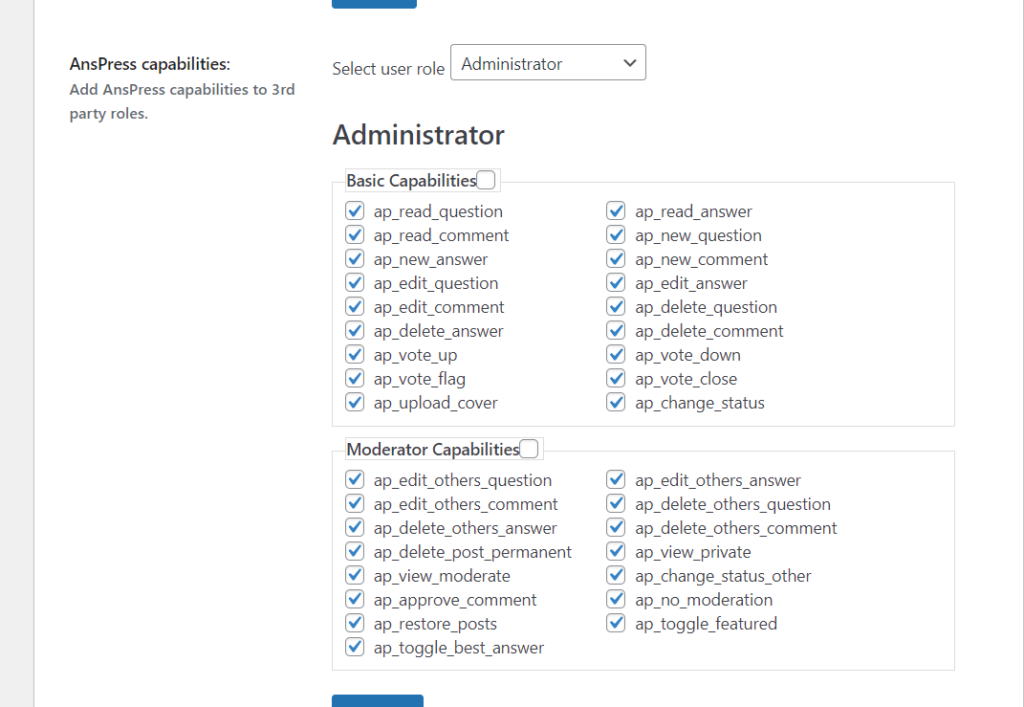Disable ap_delete_post_permanent capability
Viewport: 1024px width, 707px height.
tap(355, 552)
